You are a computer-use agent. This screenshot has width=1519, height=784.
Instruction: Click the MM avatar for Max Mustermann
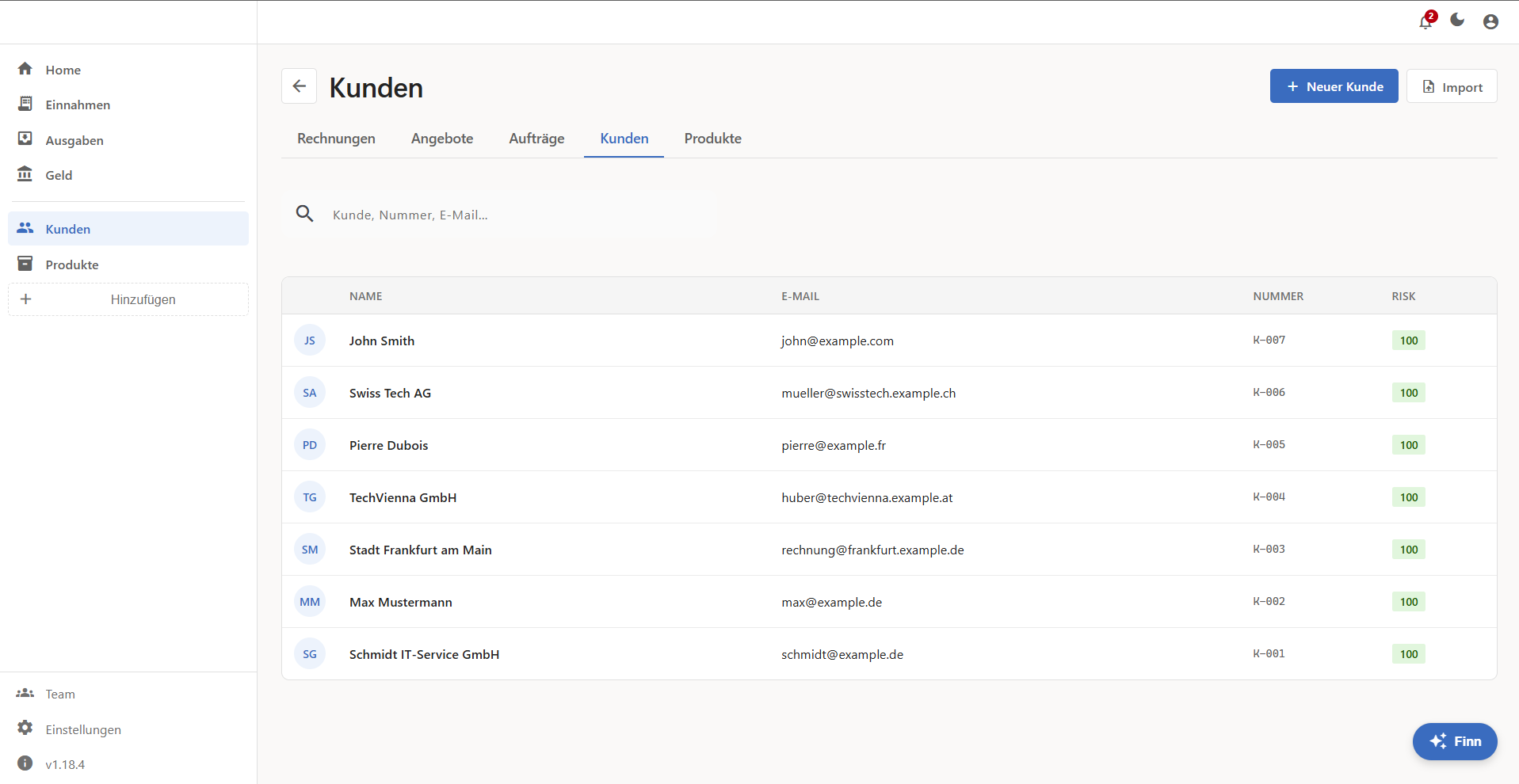pyautogui.click(x=310, y=602)
